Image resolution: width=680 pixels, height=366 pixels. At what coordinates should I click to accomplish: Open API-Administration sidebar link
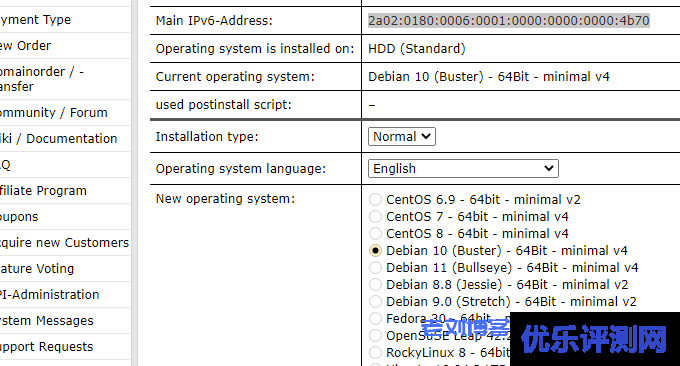[x=49, y=295]
